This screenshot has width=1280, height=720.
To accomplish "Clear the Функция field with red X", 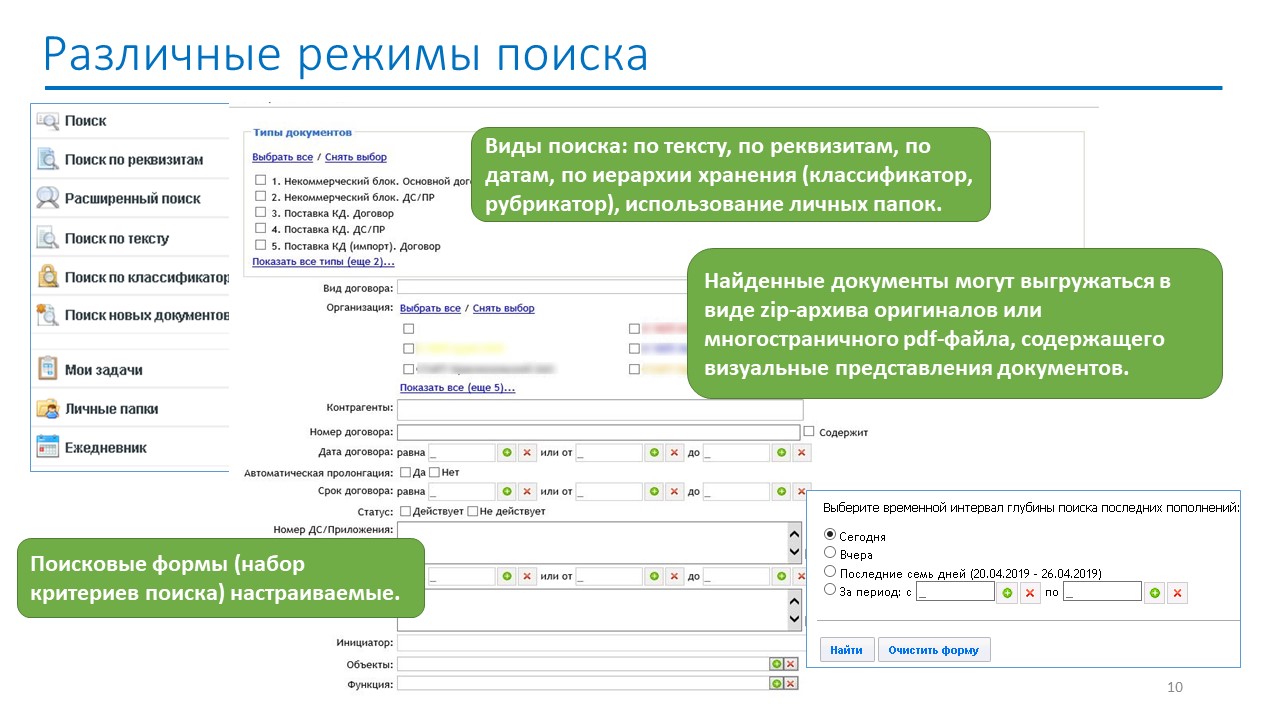I will [791, 684].
